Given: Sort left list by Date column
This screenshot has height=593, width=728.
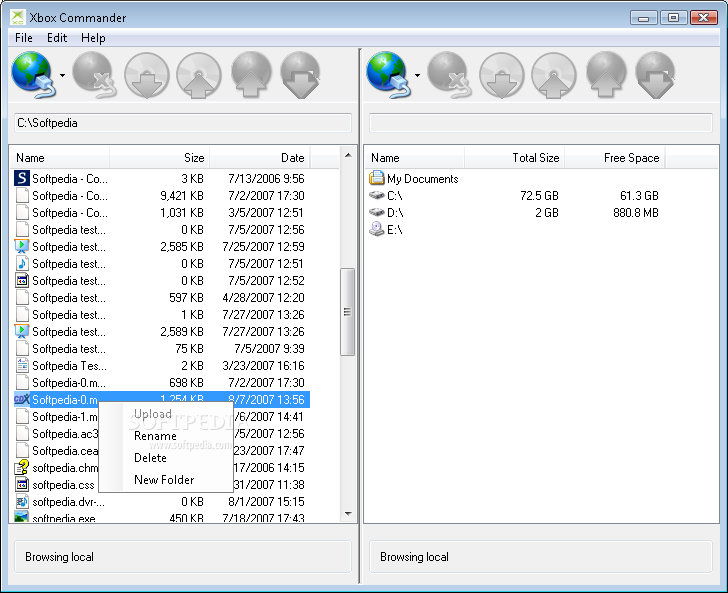Looking at the screenshot, I should (260, 158).
